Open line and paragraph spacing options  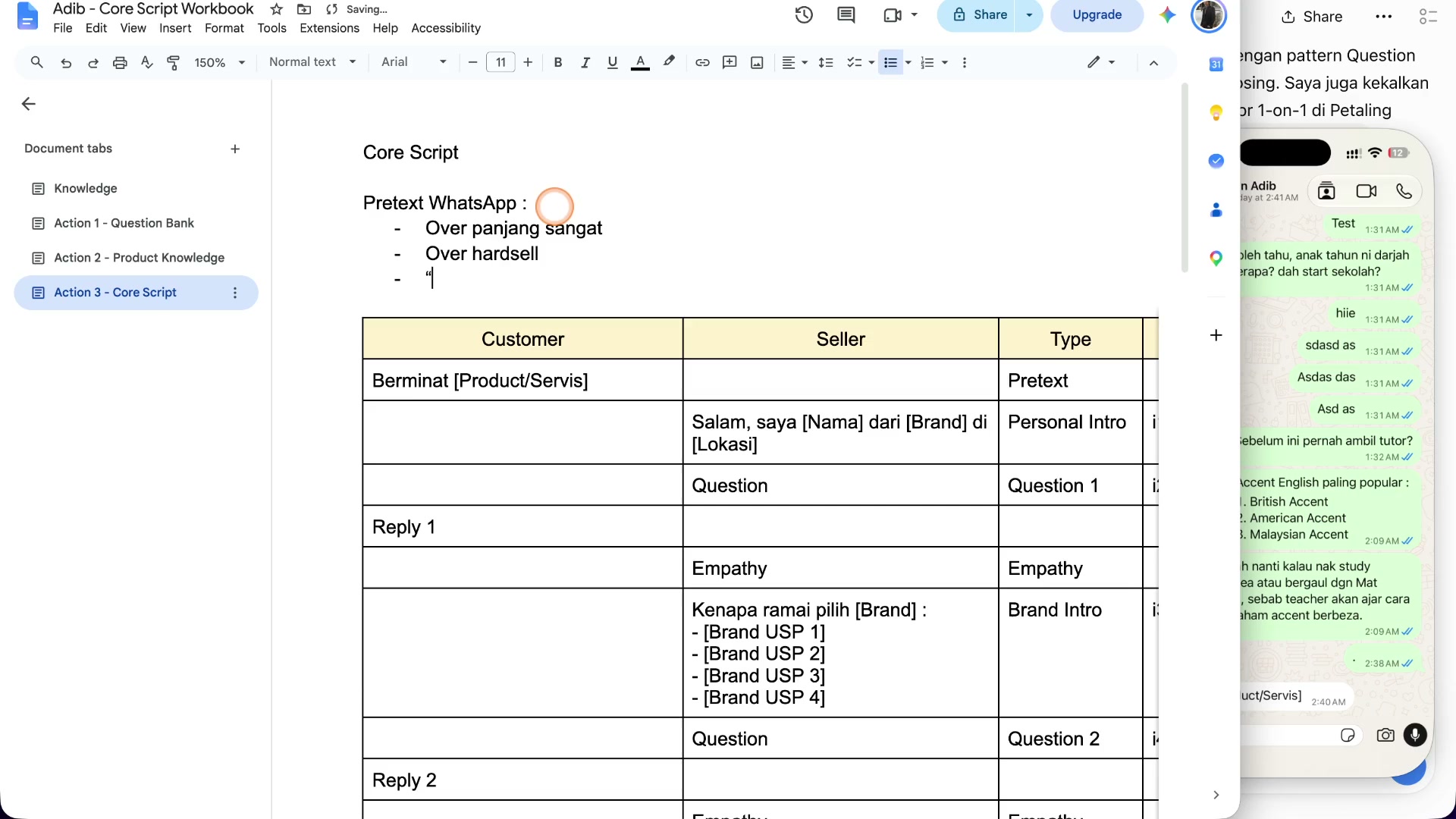pyautogui.click(x=826, y=62)
